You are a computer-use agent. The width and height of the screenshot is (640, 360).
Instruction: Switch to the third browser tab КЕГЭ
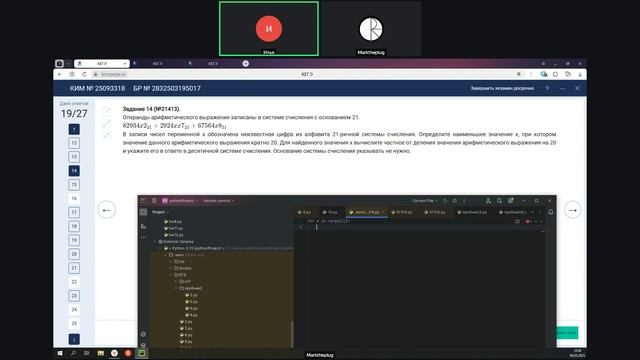[213, 64]
